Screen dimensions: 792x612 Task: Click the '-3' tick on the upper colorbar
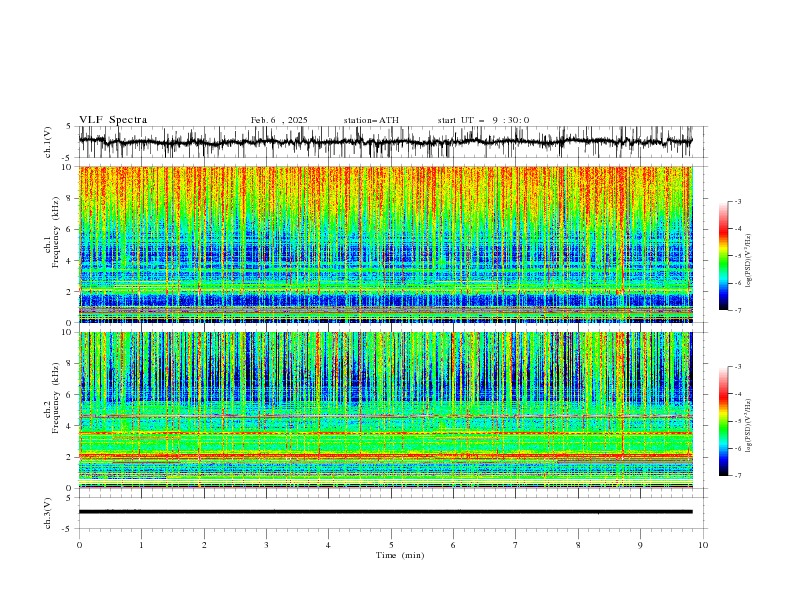coord(737,201)
